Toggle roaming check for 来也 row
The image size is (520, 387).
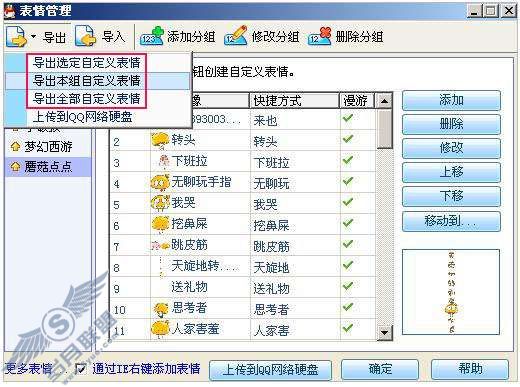(x=348, y=118)
